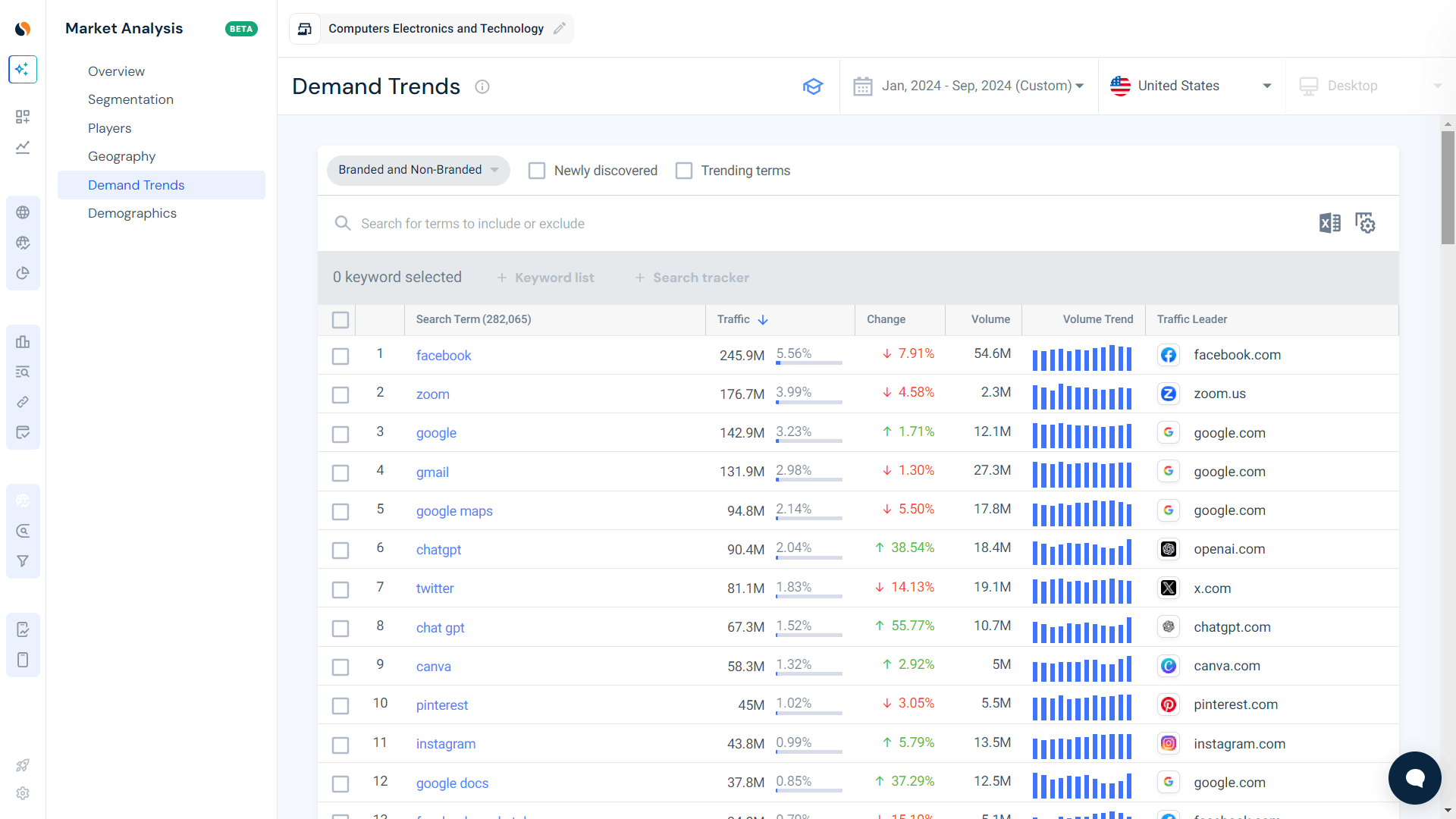Screen dimensions: 1456x819
Task: Check the Trending terms checkbox
Action: tap(684, 170)
